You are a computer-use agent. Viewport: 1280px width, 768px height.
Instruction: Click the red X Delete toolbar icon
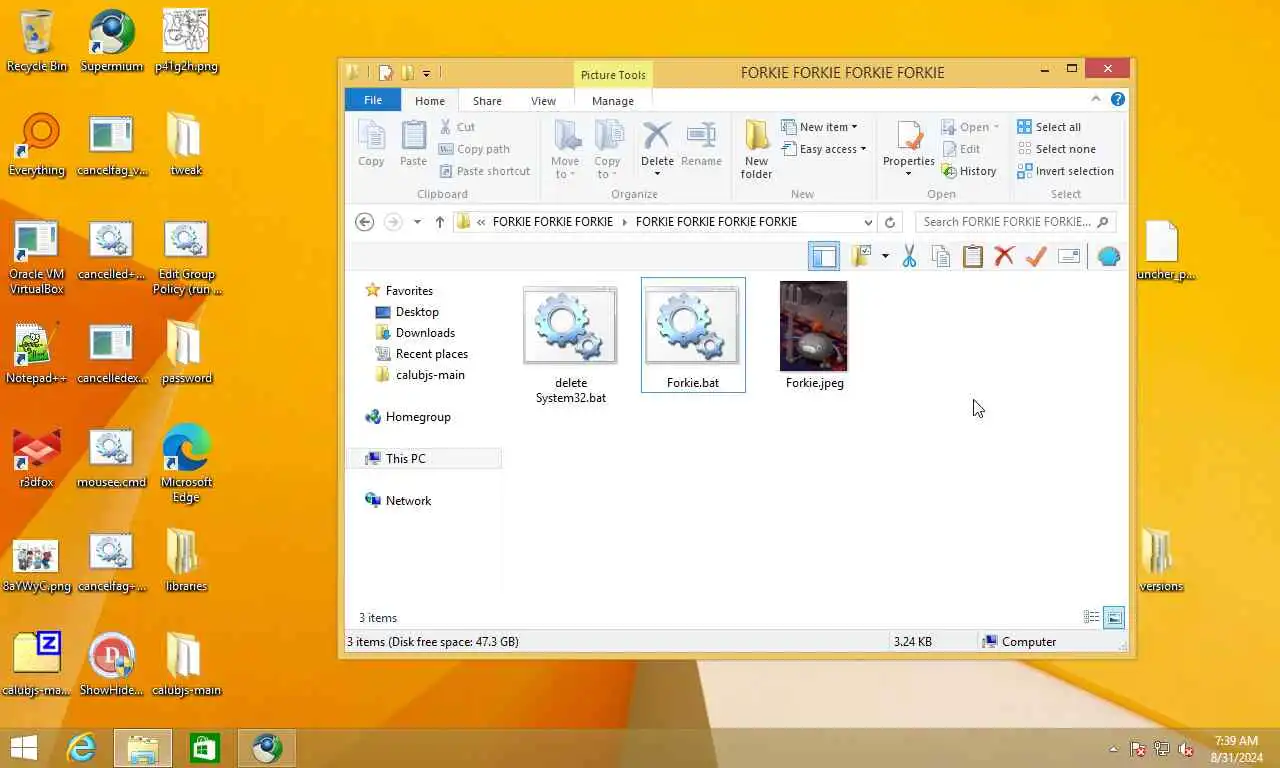[x=1004, y=257]
